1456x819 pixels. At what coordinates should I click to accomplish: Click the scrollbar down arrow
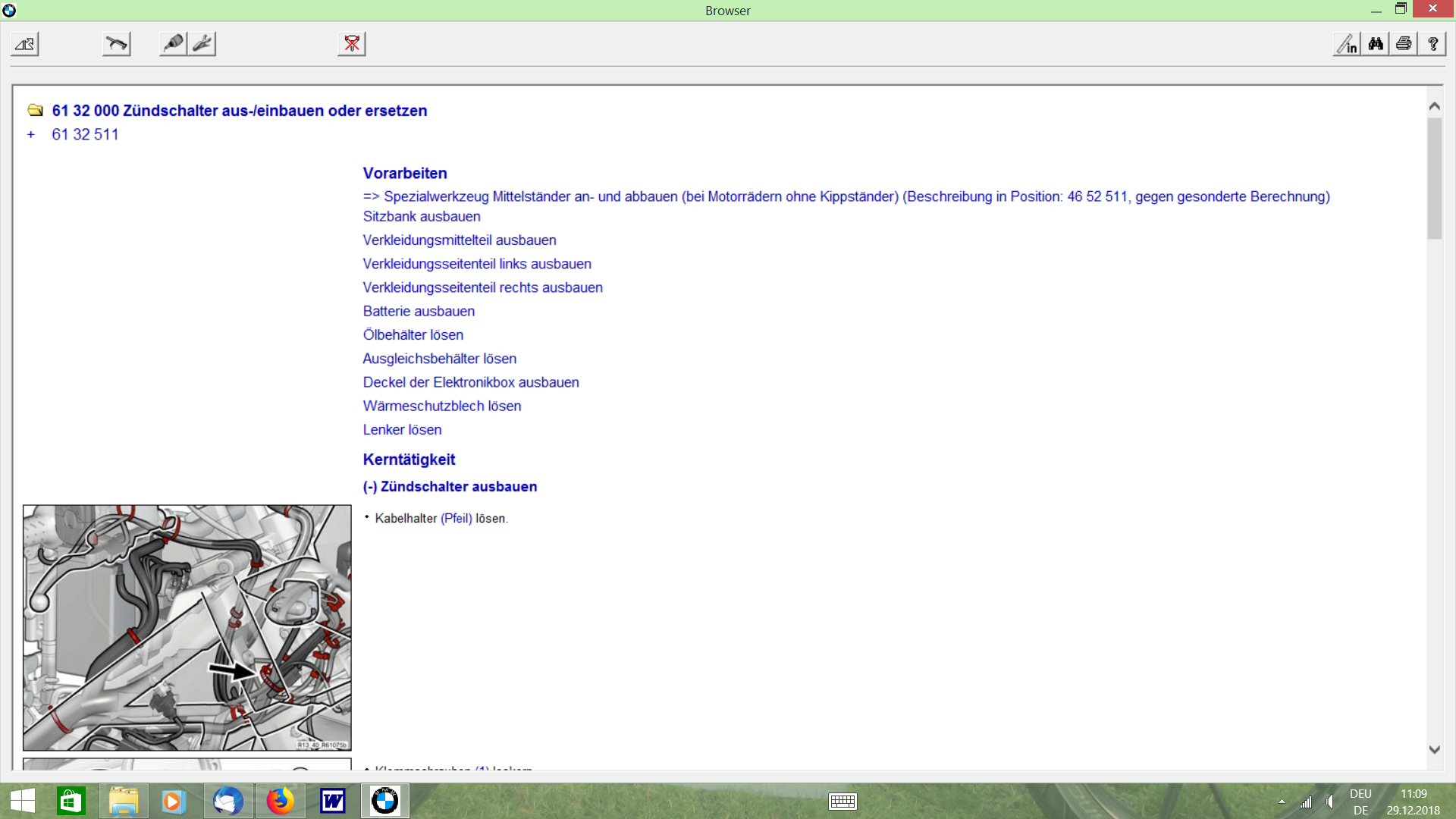[1434, 749]
